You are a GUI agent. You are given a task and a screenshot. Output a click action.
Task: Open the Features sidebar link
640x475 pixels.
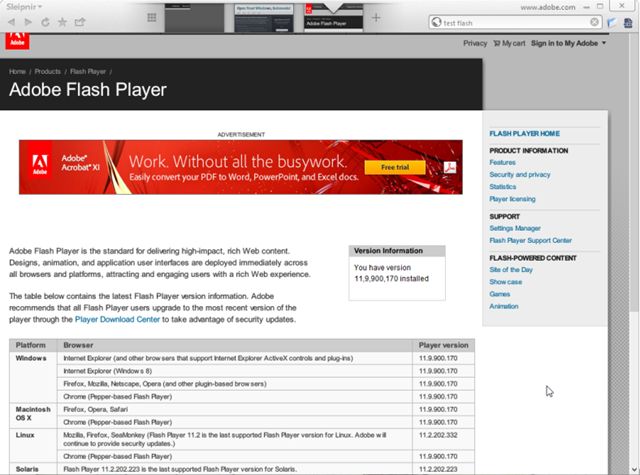(502, 162)
